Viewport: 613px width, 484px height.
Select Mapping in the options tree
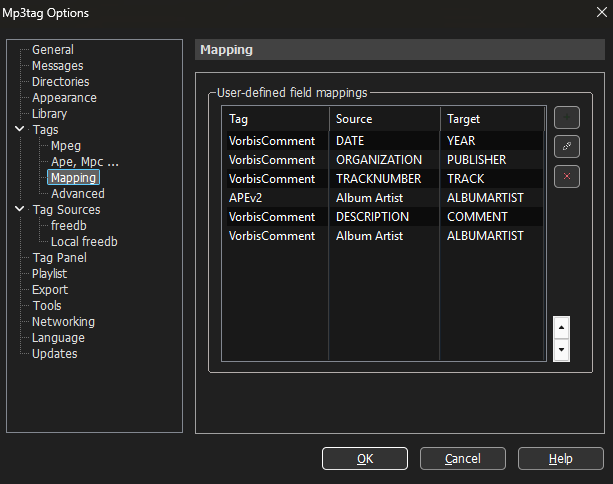pos(73,177)
